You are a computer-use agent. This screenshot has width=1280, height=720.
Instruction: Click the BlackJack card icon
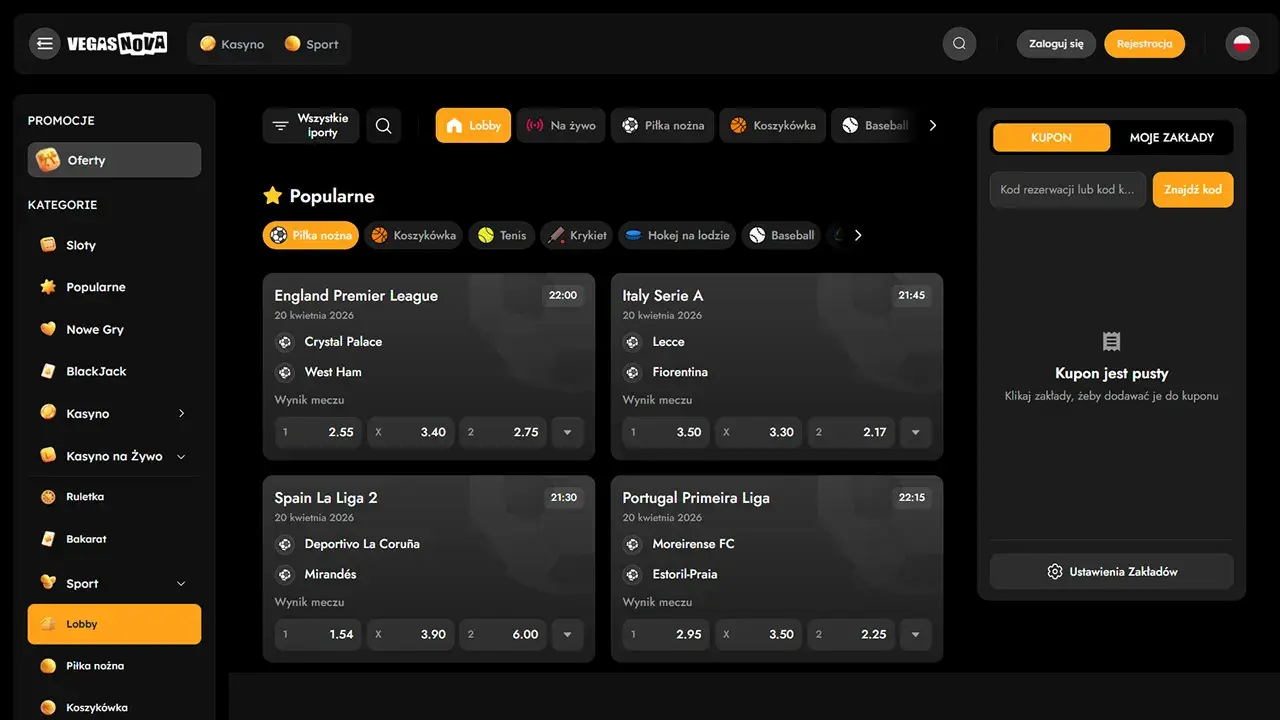pyautogui.click(x=48, y=371)
